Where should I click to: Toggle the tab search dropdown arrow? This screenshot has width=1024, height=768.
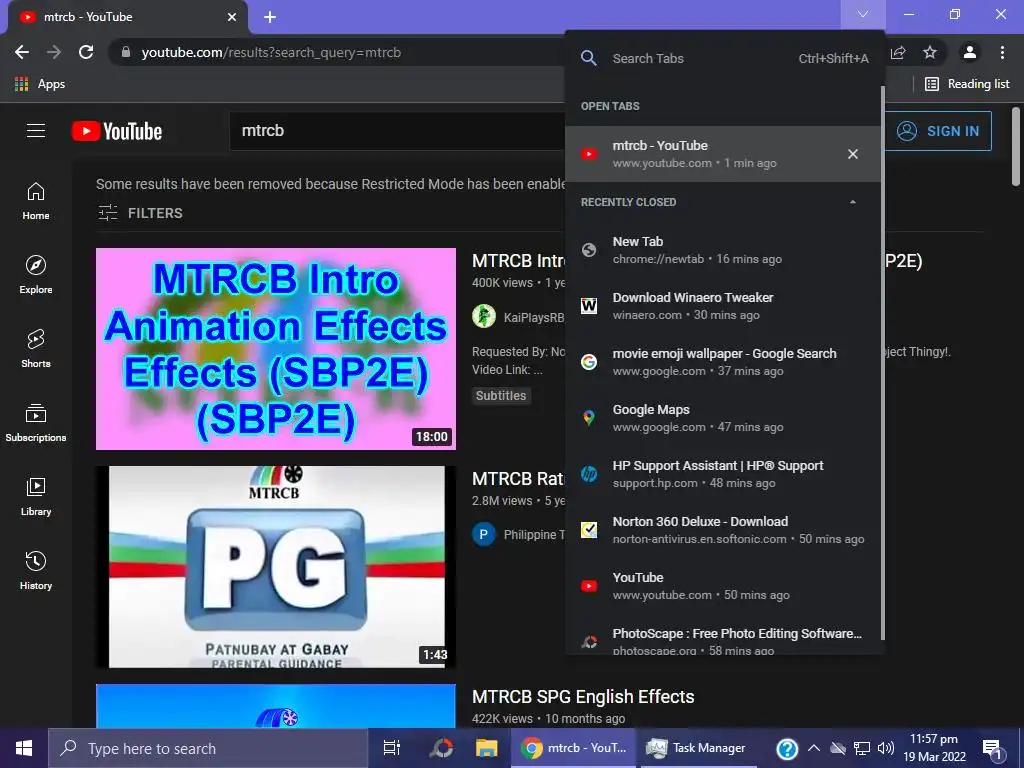[863, 14]
